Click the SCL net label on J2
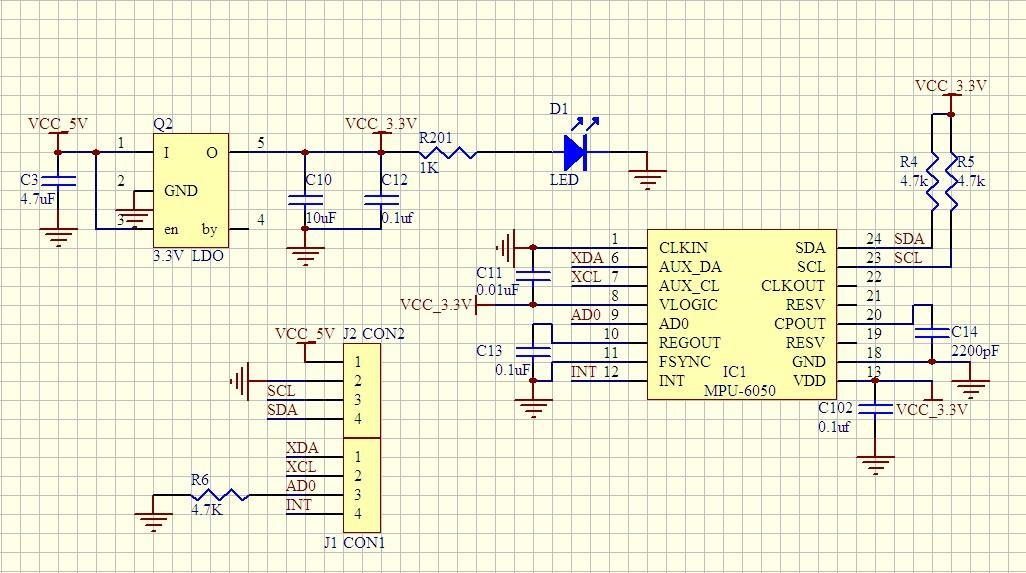This screenshot has height=573, width=1026. pos(281,391)
